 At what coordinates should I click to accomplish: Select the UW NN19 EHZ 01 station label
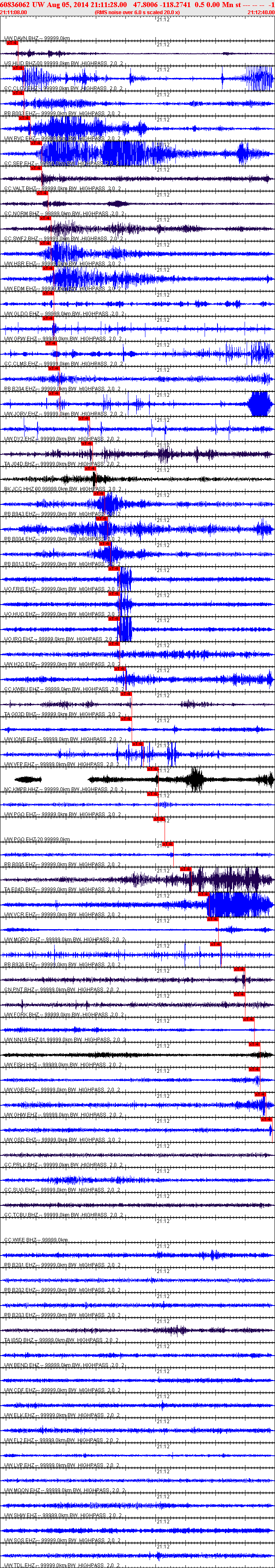tap(65, 1040)
